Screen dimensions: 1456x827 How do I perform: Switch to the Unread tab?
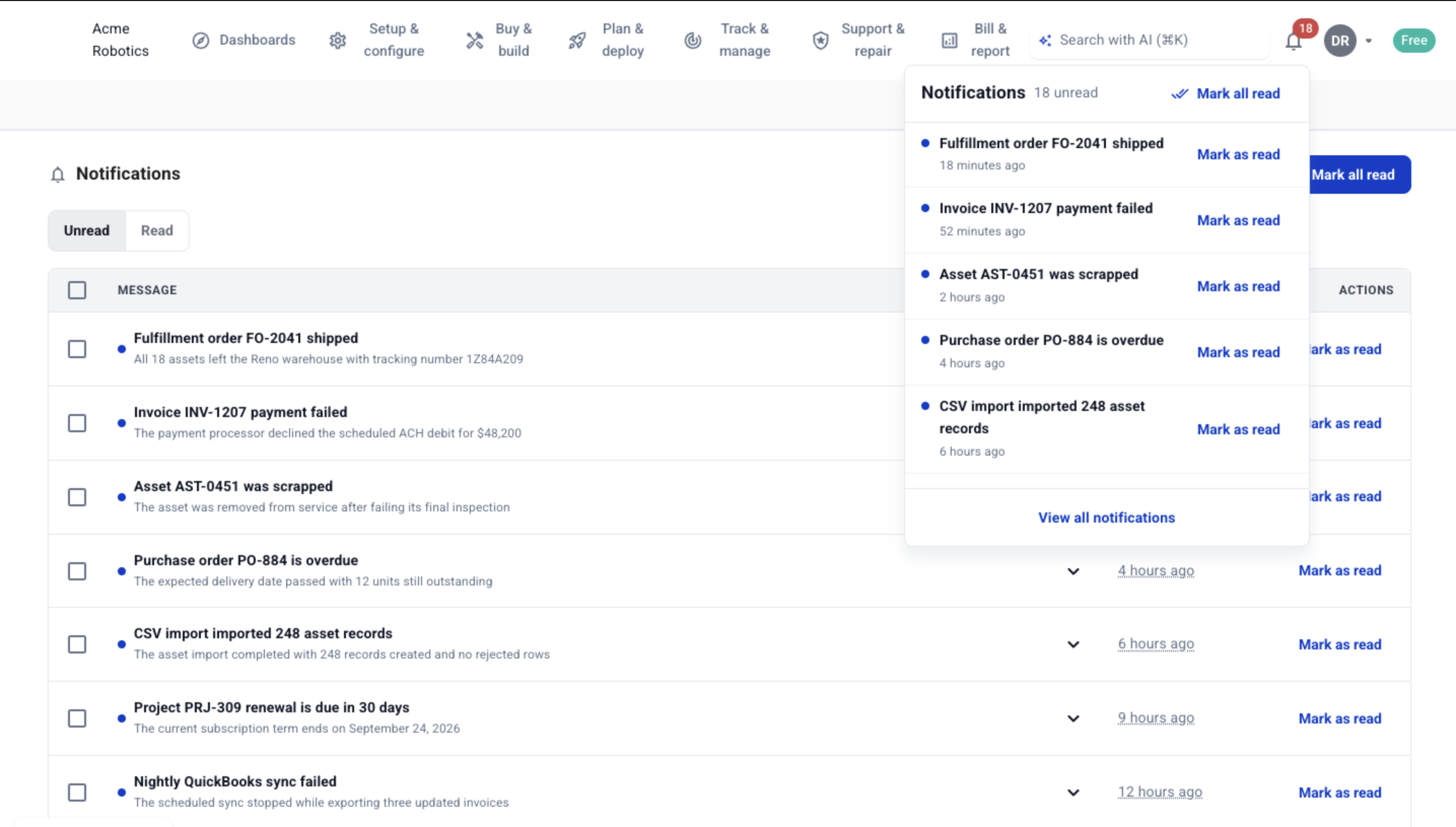tap(87, 231)
